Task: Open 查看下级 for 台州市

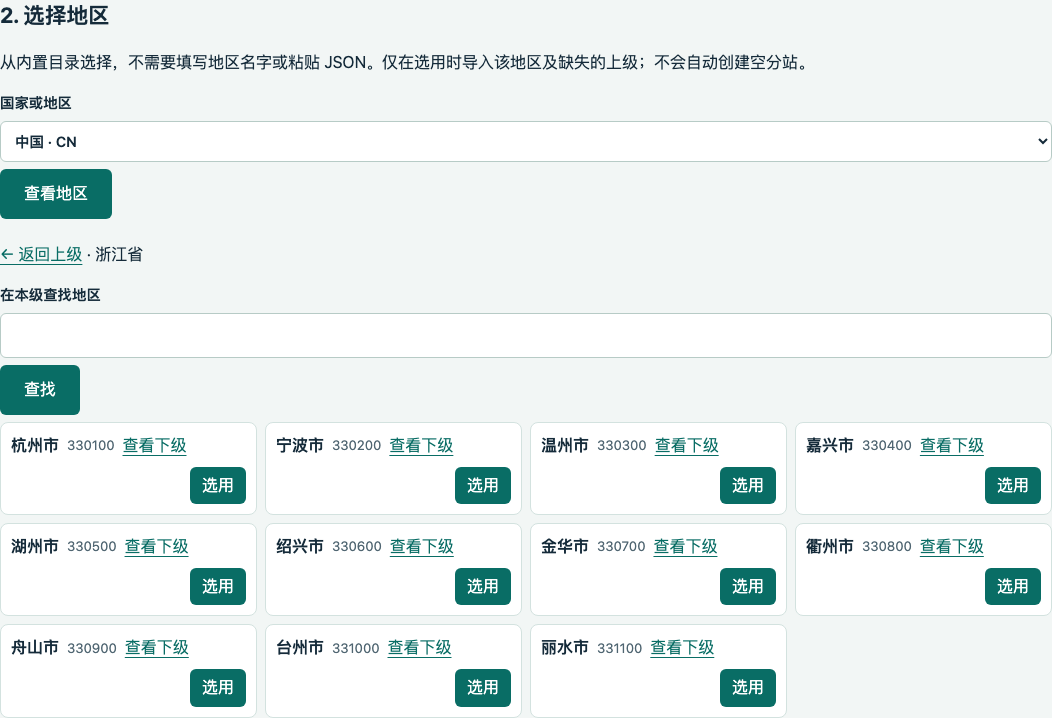Action: [419, 648]
